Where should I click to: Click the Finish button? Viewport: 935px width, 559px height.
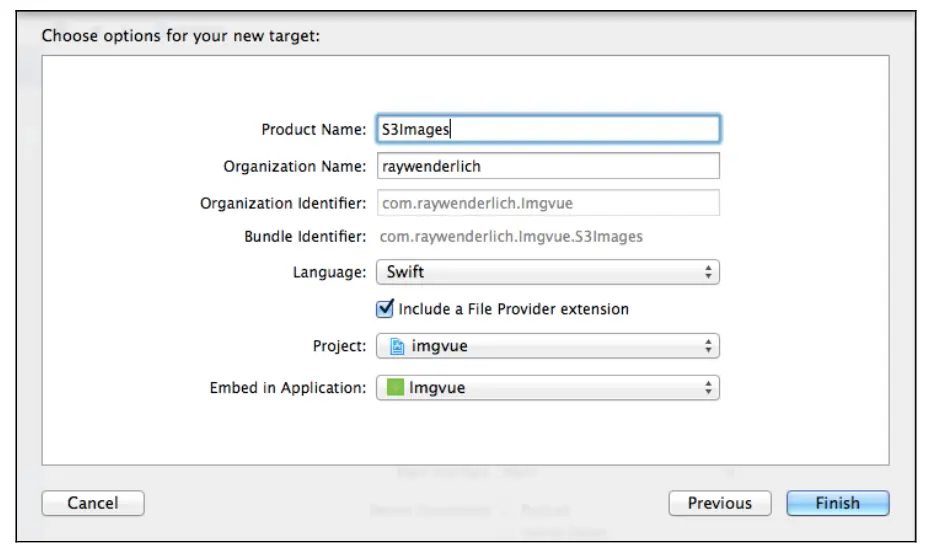pos(837,503)
